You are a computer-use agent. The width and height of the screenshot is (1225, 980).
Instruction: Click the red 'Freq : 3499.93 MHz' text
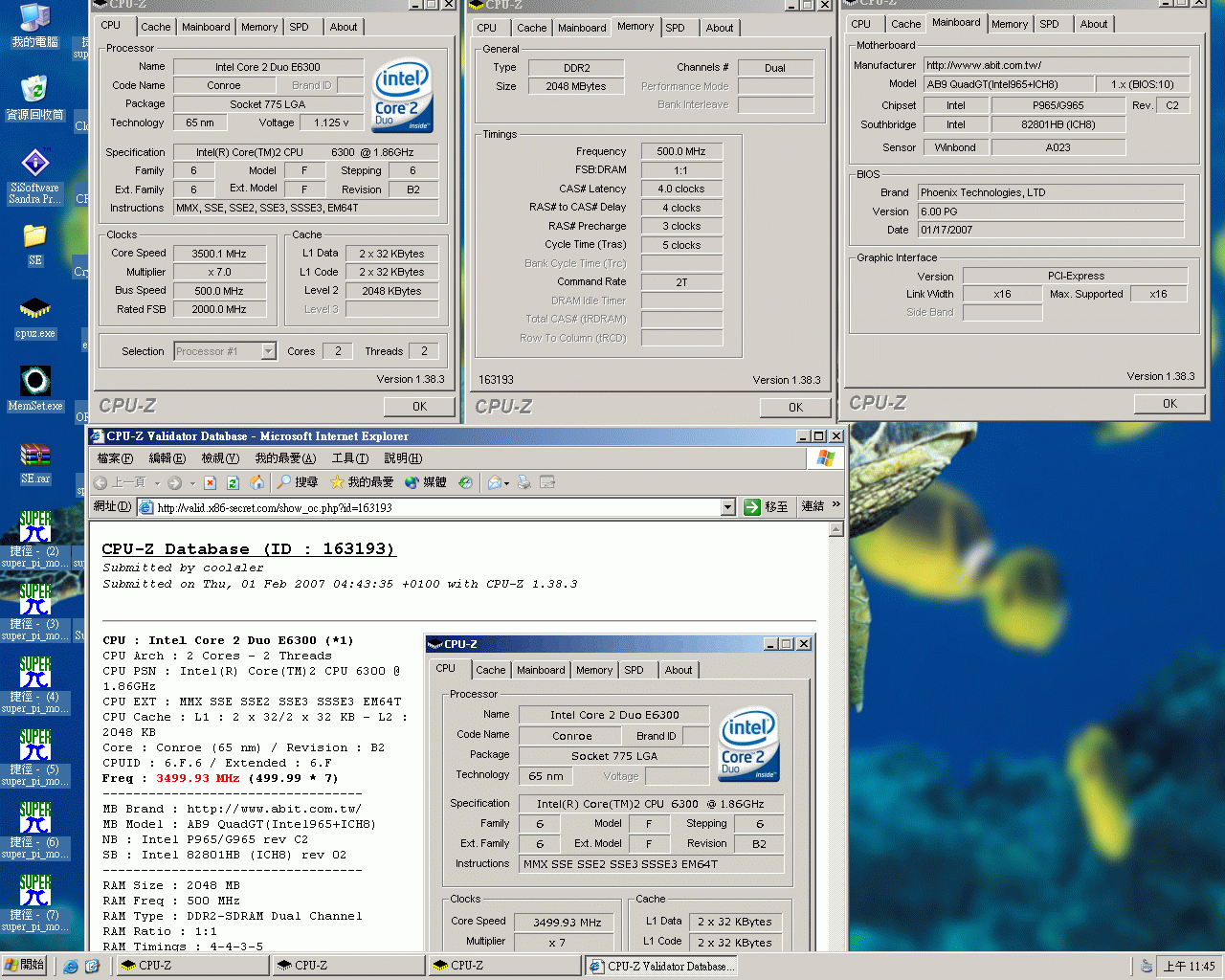171,778
